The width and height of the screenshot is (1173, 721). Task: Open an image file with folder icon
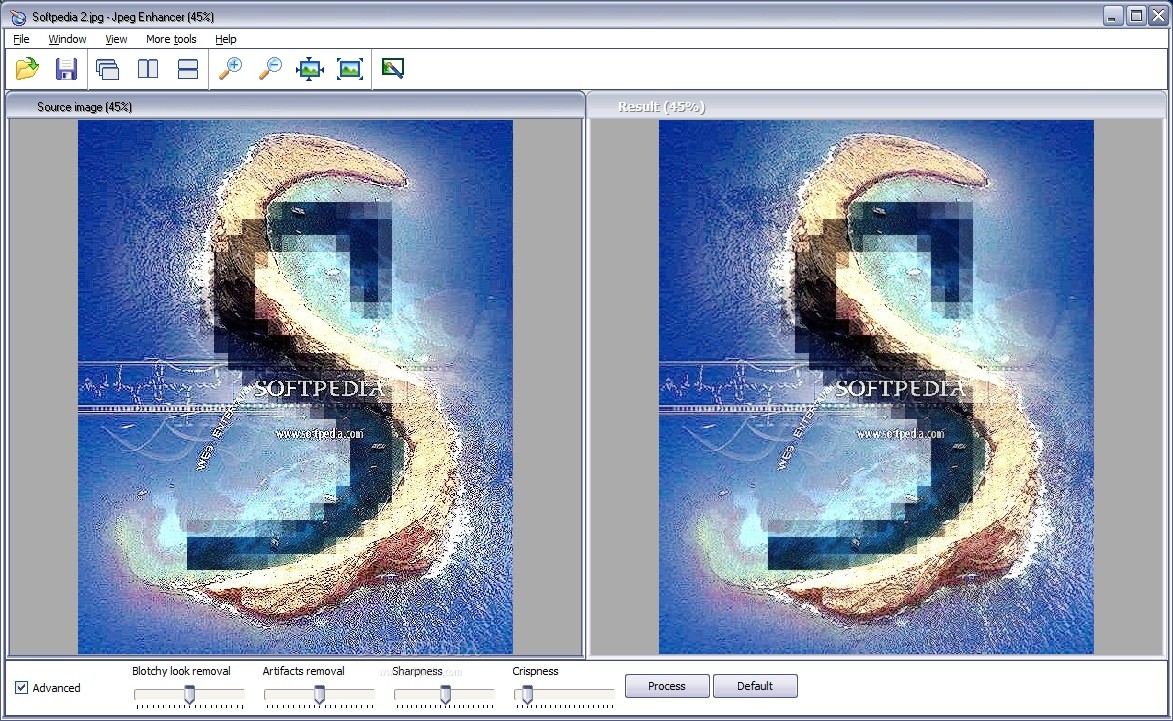pyautogui.click(x=27, y=69)
